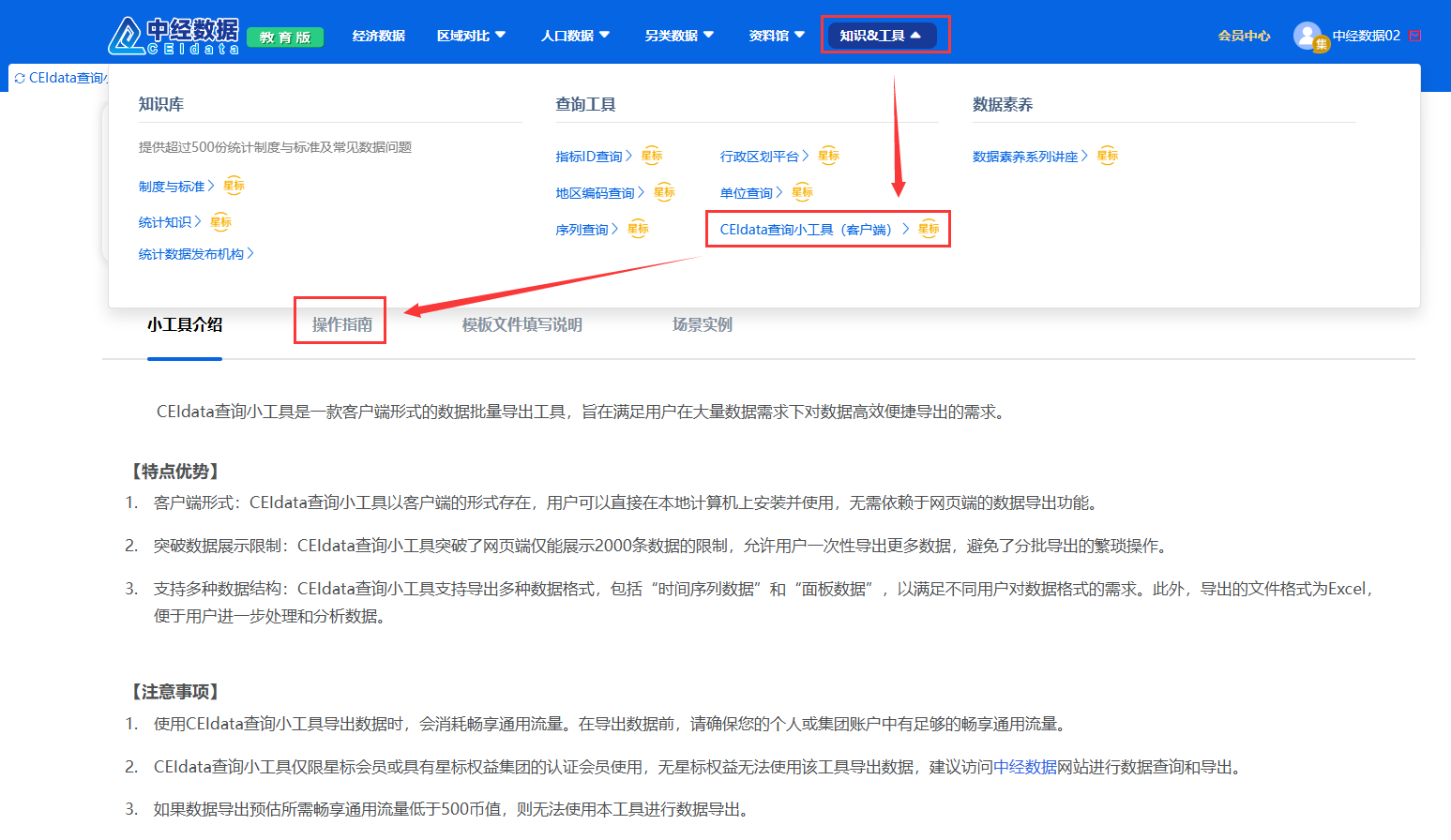Click the 教育版 green badge
The image size is (1451, 840).
pyautogui.click(x=285, y=37)
